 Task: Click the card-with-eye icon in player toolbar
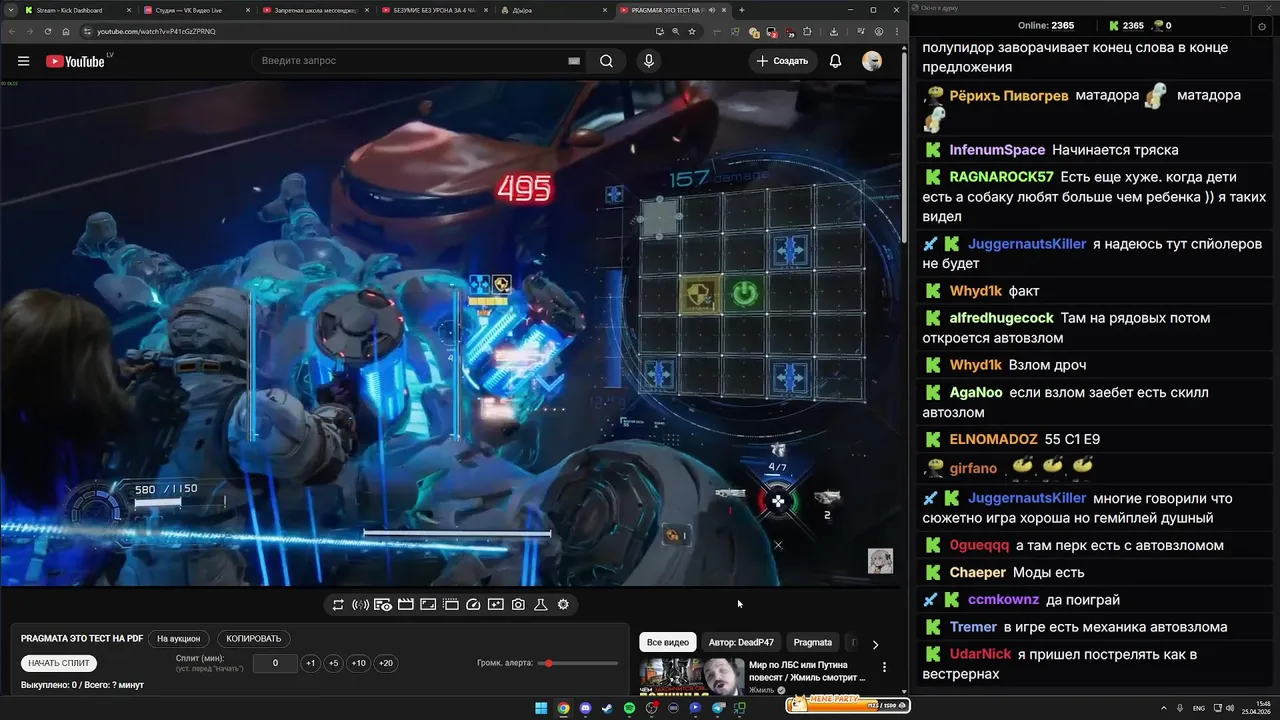[383, 604]
